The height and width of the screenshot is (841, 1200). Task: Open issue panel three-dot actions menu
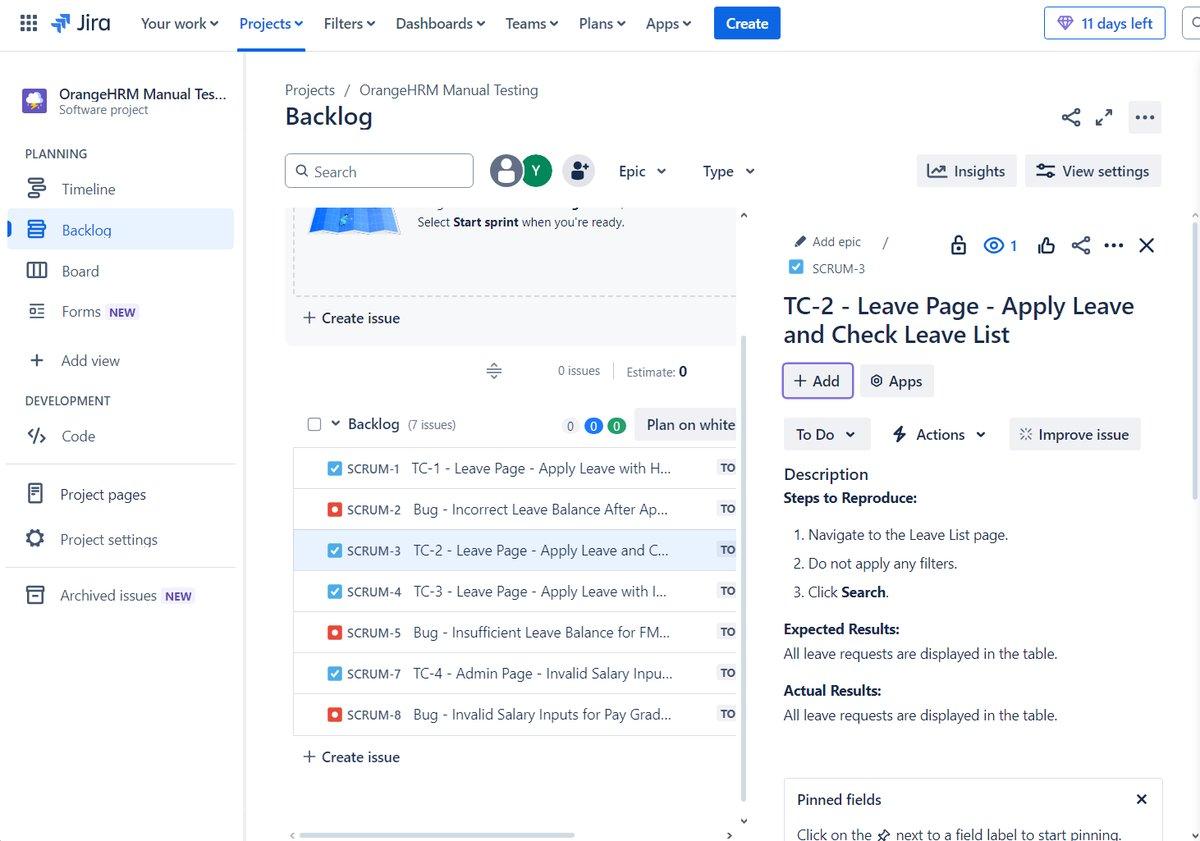point(1114,245)
